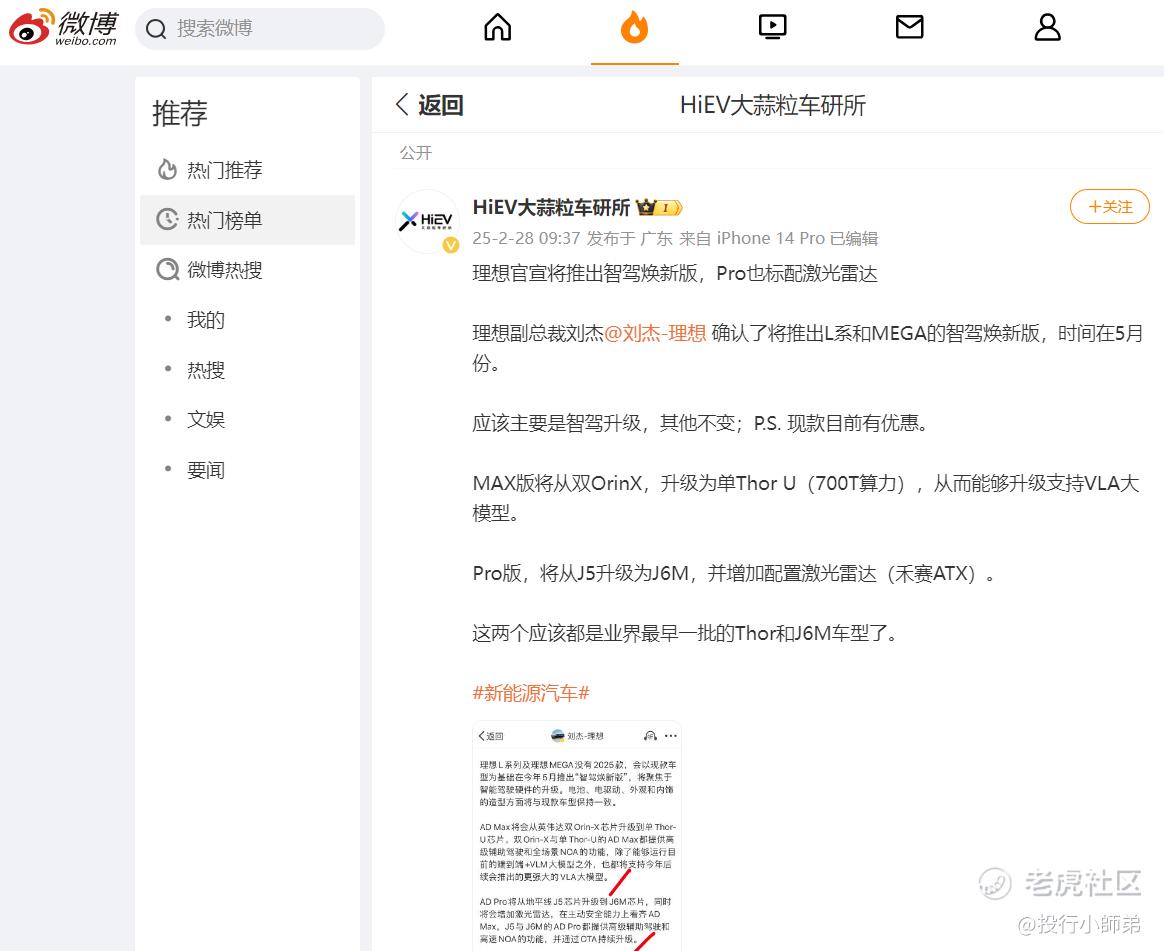Open 要闻 sidebar entry
This screenshot has width=1164, height=951.
tap(206, 470)
